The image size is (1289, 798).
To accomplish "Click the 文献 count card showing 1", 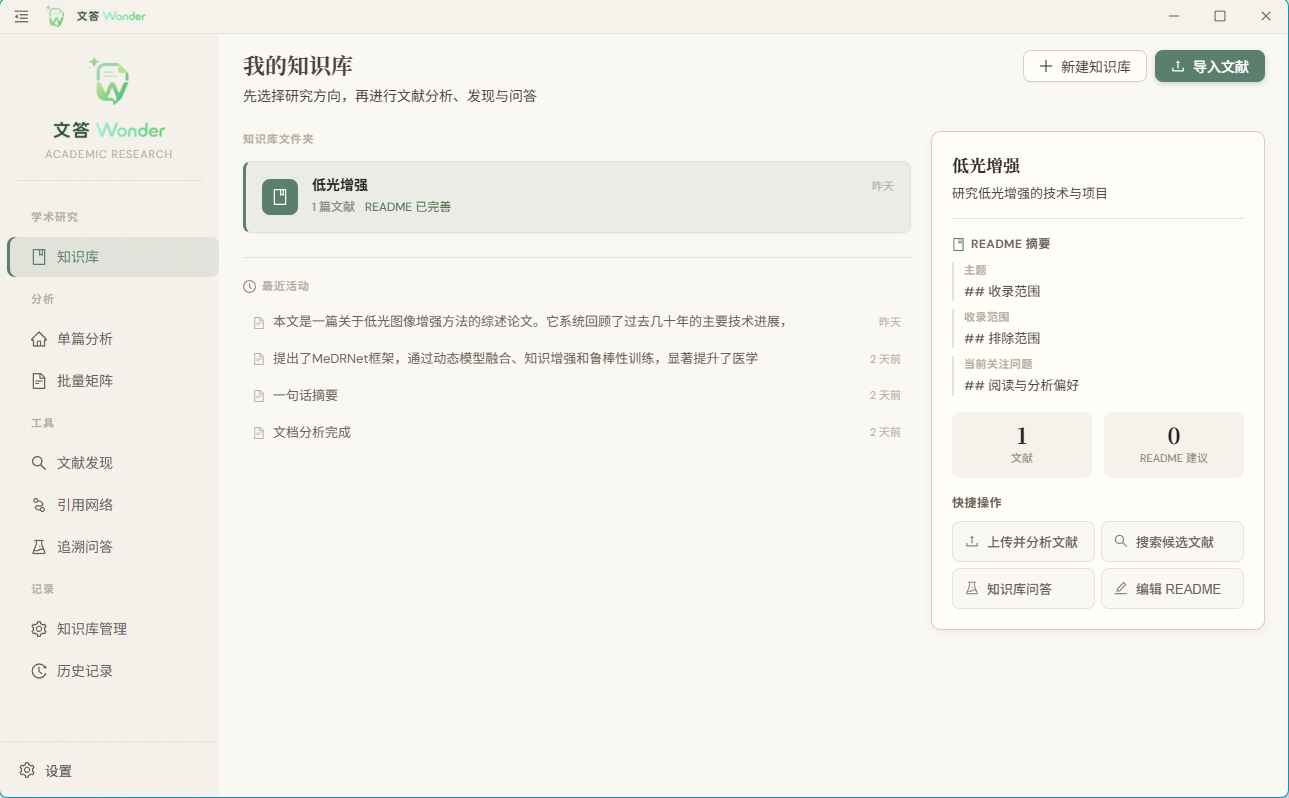I will pyautogui.click(x=1022, y=445).
